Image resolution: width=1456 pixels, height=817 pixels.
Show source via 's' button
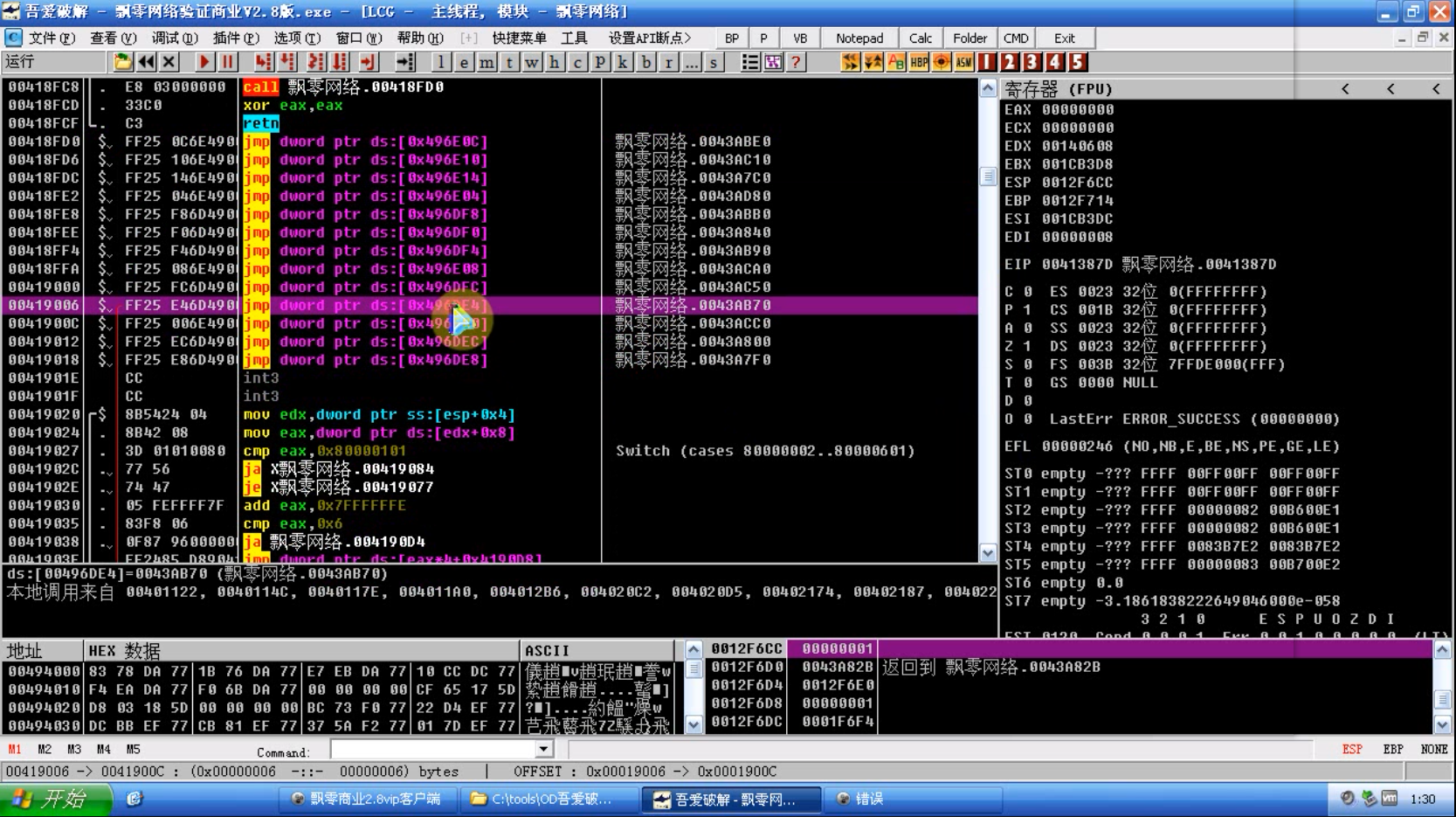tap(714, 62)
